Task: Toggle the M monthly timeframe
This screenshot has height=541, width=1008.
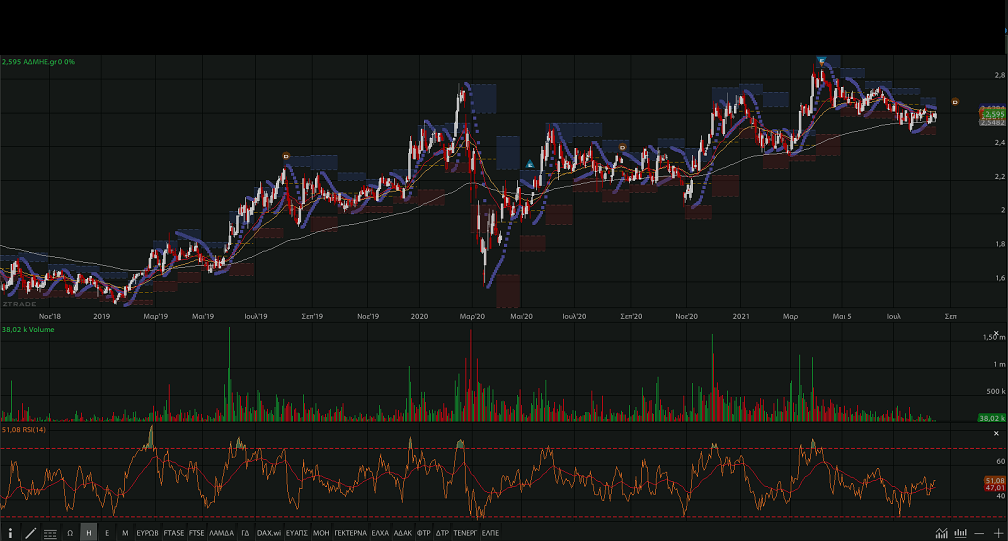Action: (125, 533)
